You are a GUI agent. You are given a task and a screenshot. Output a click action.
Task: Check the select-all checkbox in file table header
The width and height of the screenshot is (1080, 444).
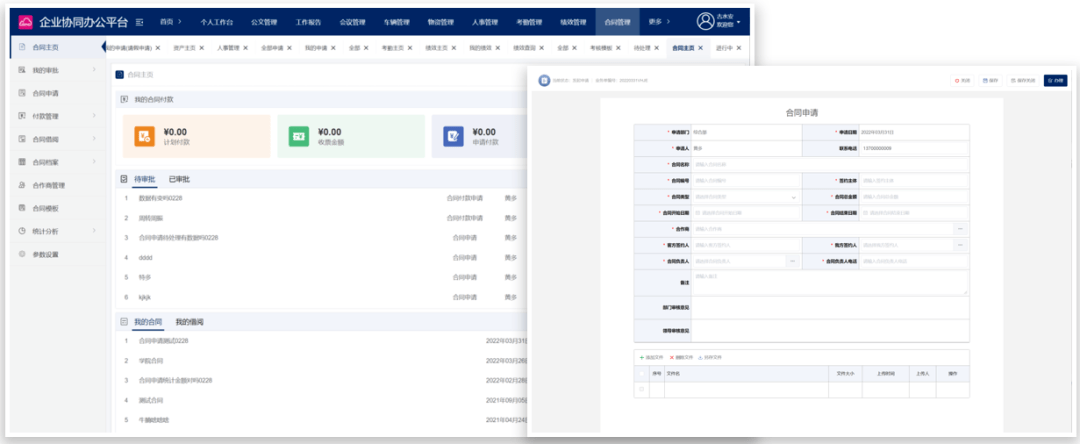(x=641, y=374)
